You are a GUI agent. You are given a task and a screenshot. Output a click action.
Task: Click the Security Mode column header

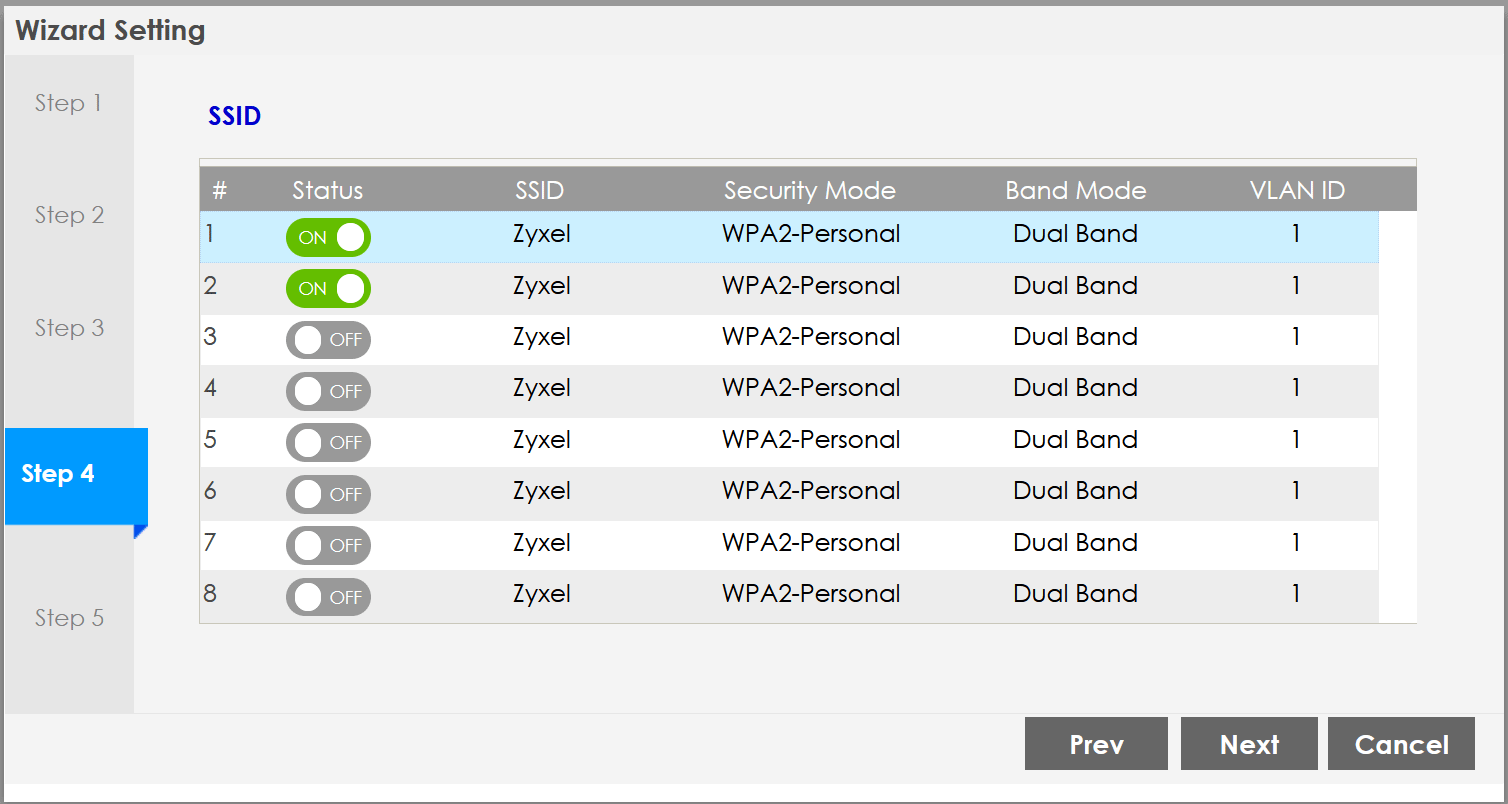(x=810, y=190)
